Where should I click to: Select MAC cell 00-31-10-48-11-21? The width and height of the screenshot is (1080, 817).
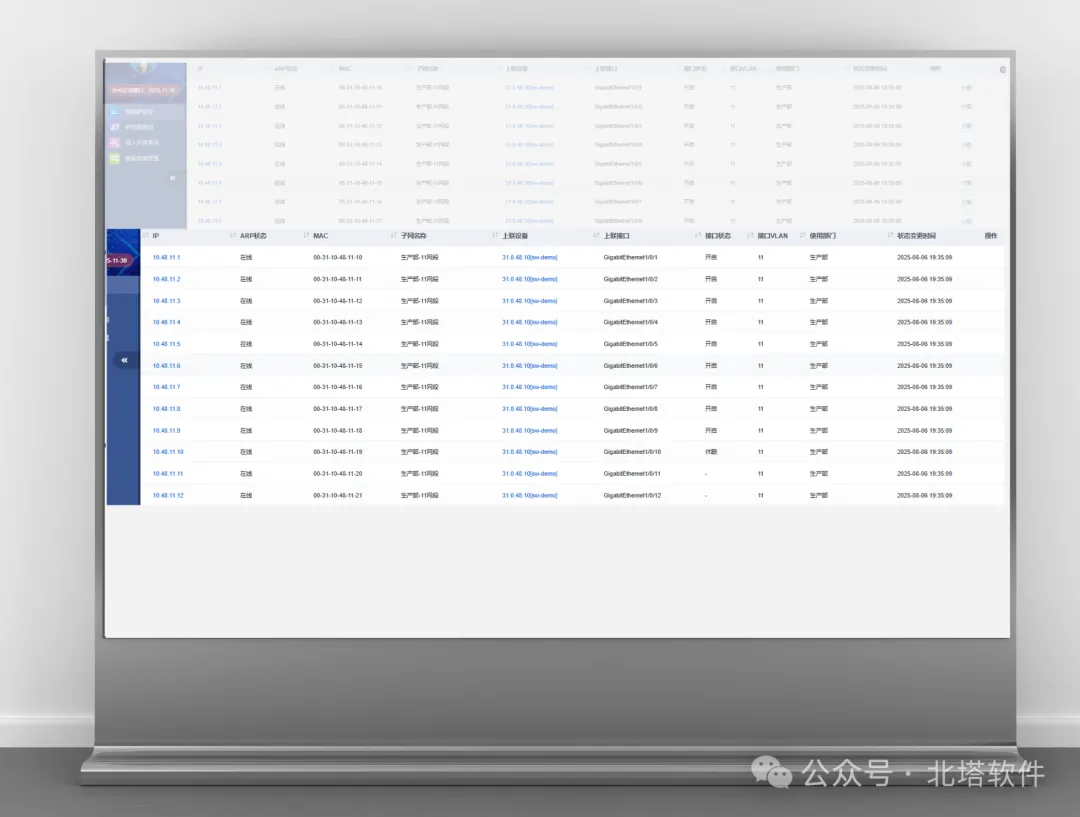point(338,495)
